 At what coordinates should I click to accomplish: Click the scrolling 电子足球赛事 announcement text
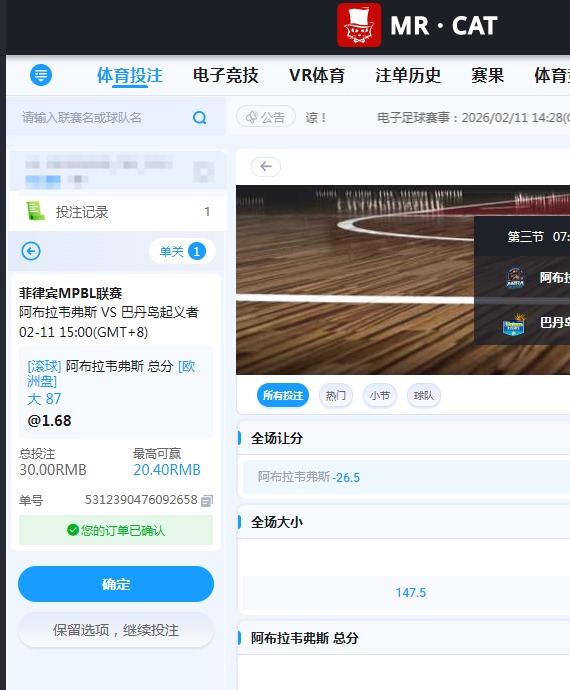[x=473, y=117]
